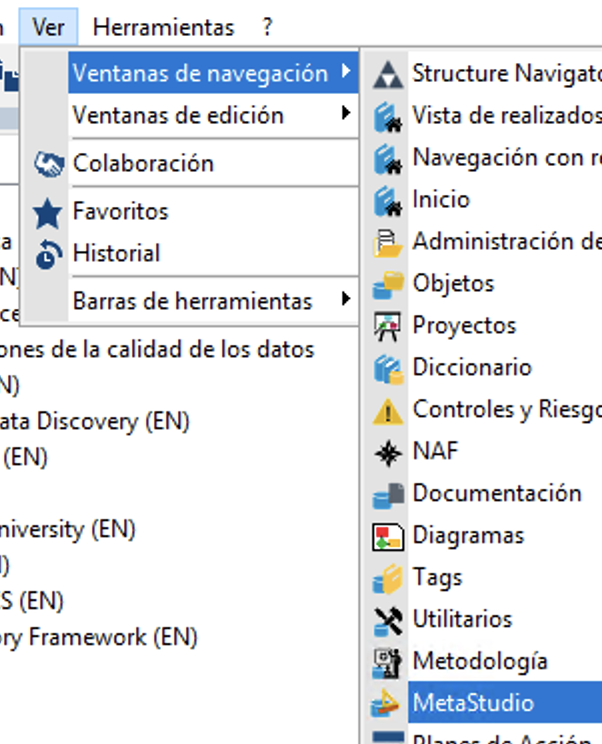Expand the Ventanas de navegación submenu arrow
The width and height of the screenshot is (602, 744).
pos(346,72)
